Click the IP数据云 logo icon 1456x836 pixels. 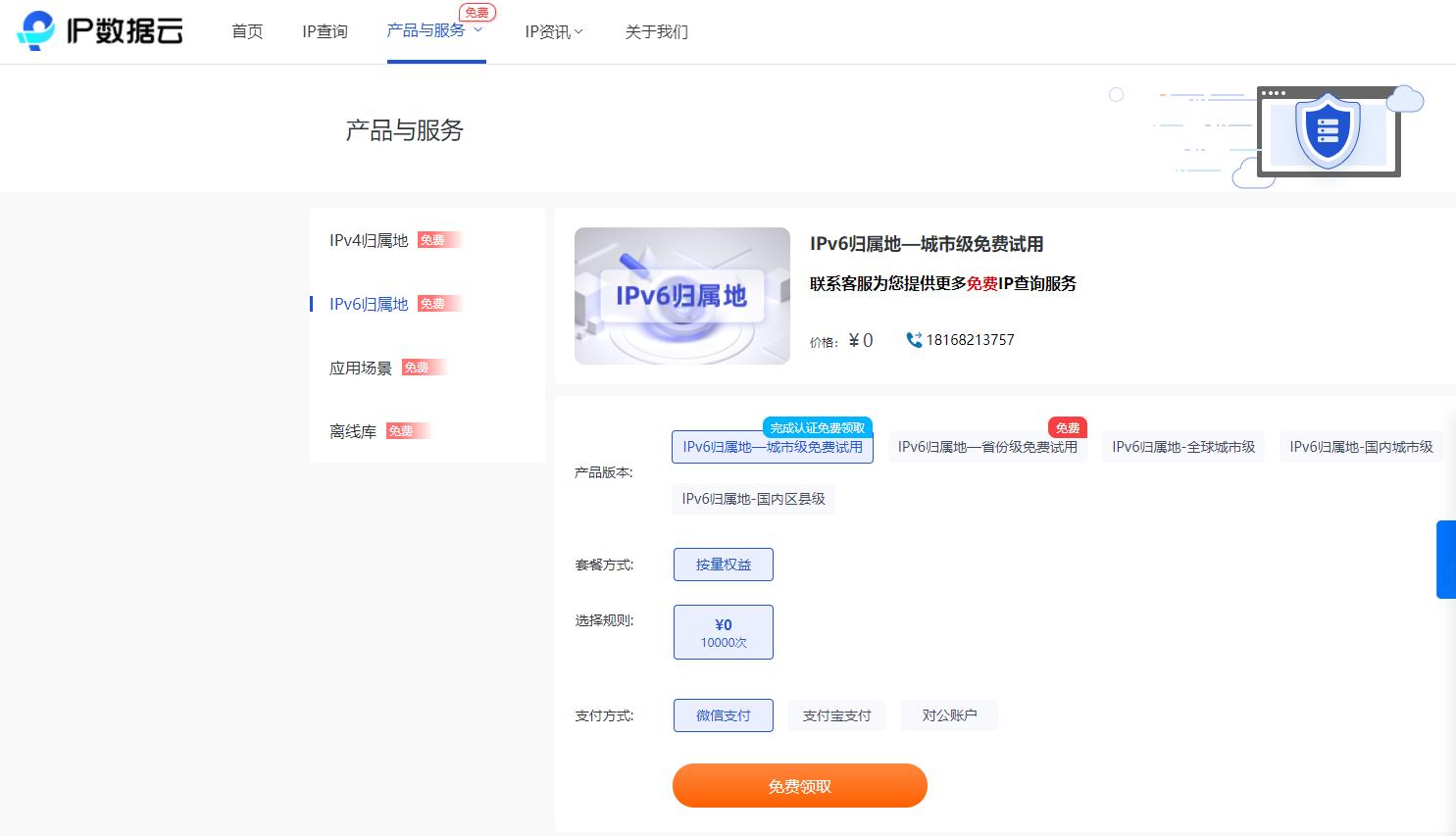(x=36, y=30)
